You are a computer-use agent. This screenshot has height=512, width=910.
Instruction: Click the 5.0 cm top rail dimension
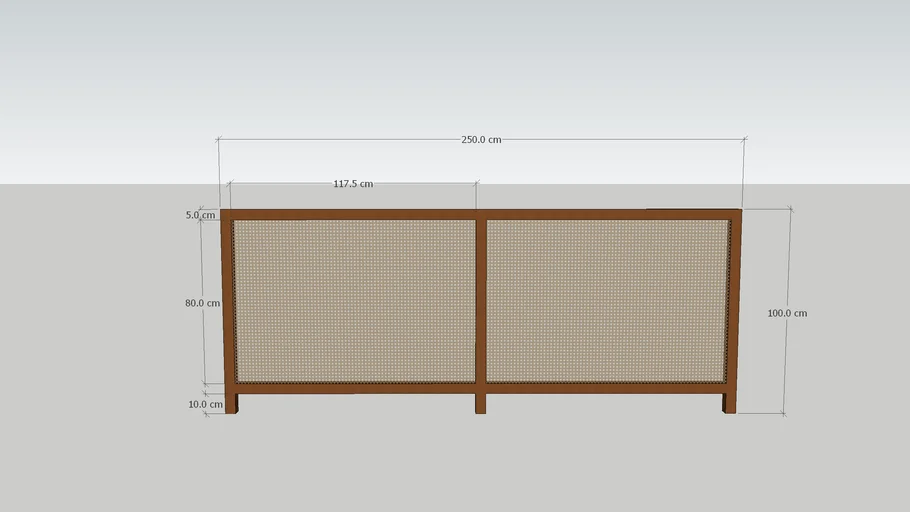pos(199,215)
